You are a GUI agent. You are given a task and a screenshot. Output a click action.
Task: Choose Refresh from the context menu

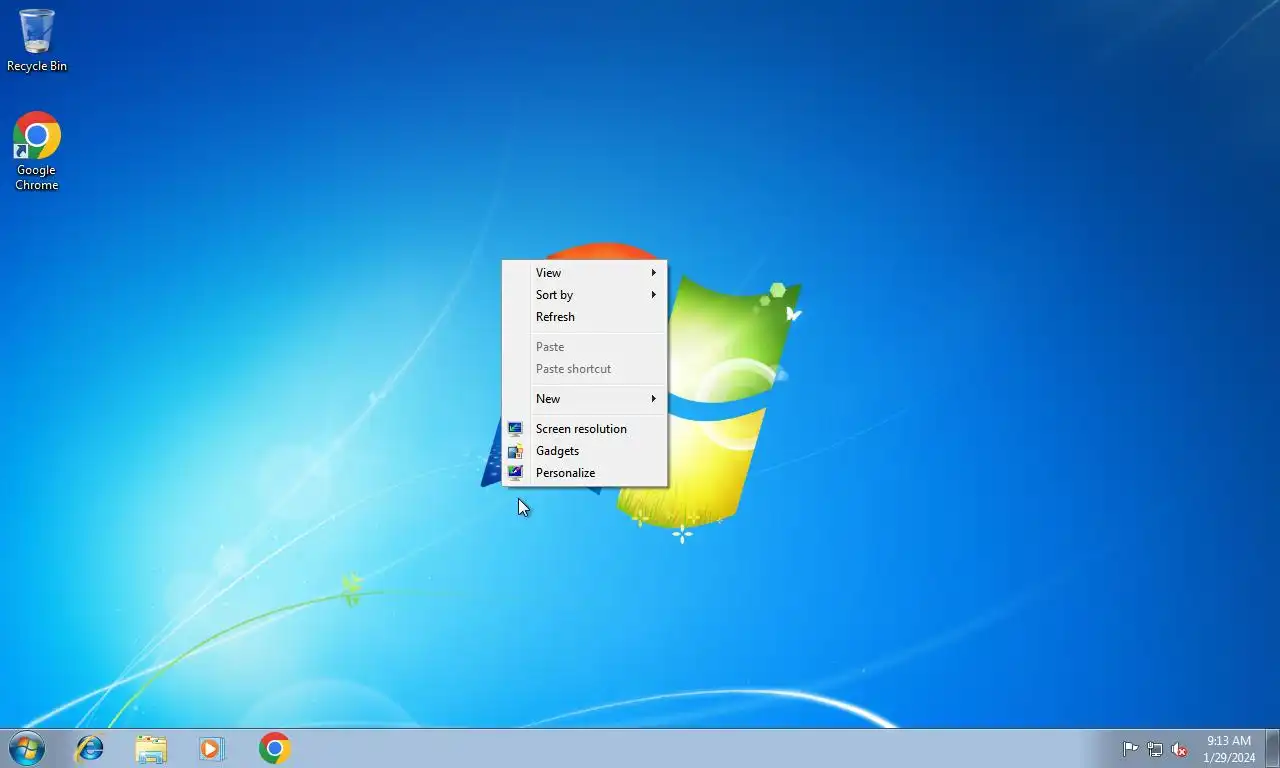(x=585, y=316)
